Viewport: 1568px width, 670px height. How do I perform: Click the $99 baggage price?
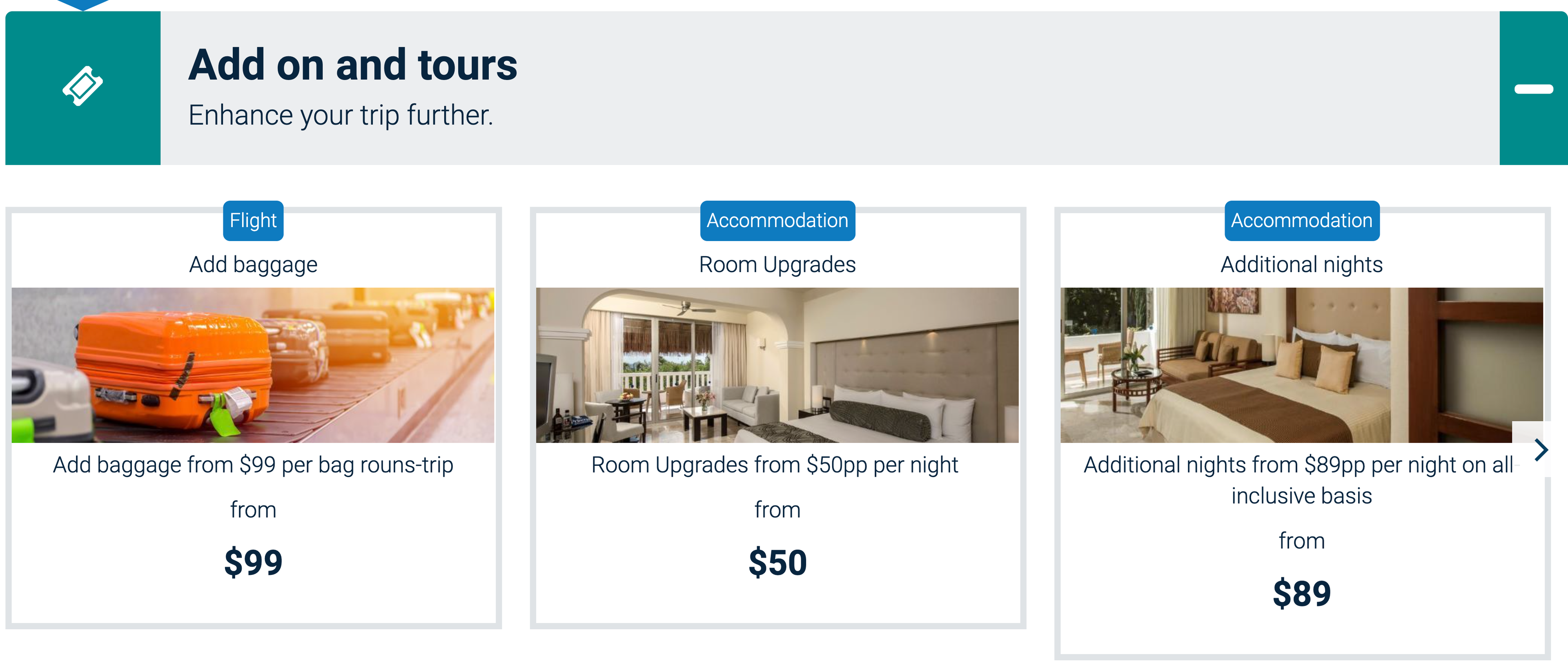click(253, 562)
